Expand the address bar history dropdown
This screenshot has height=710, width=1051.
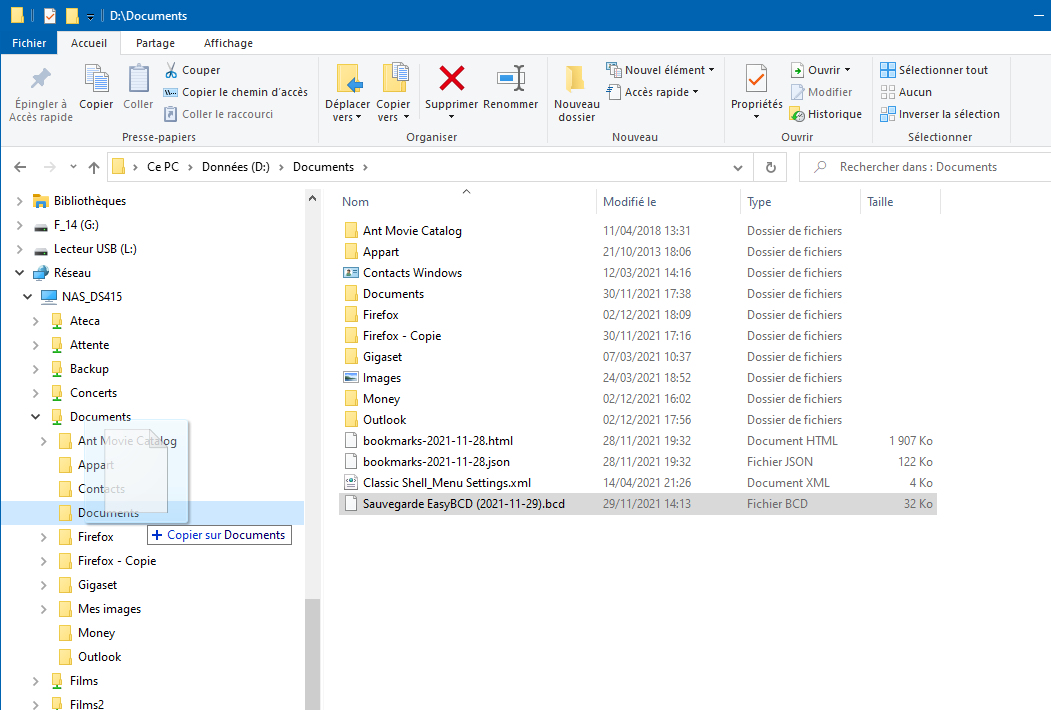tap(738, 168)
